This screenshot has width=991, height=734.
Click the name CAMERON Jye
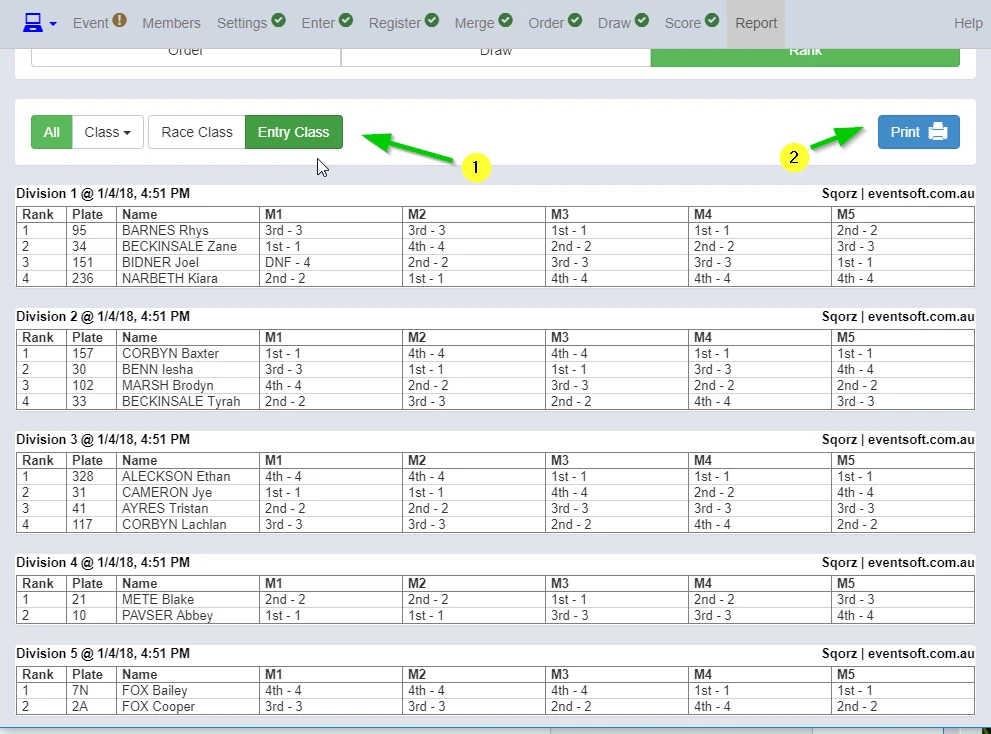coord(167,492)
